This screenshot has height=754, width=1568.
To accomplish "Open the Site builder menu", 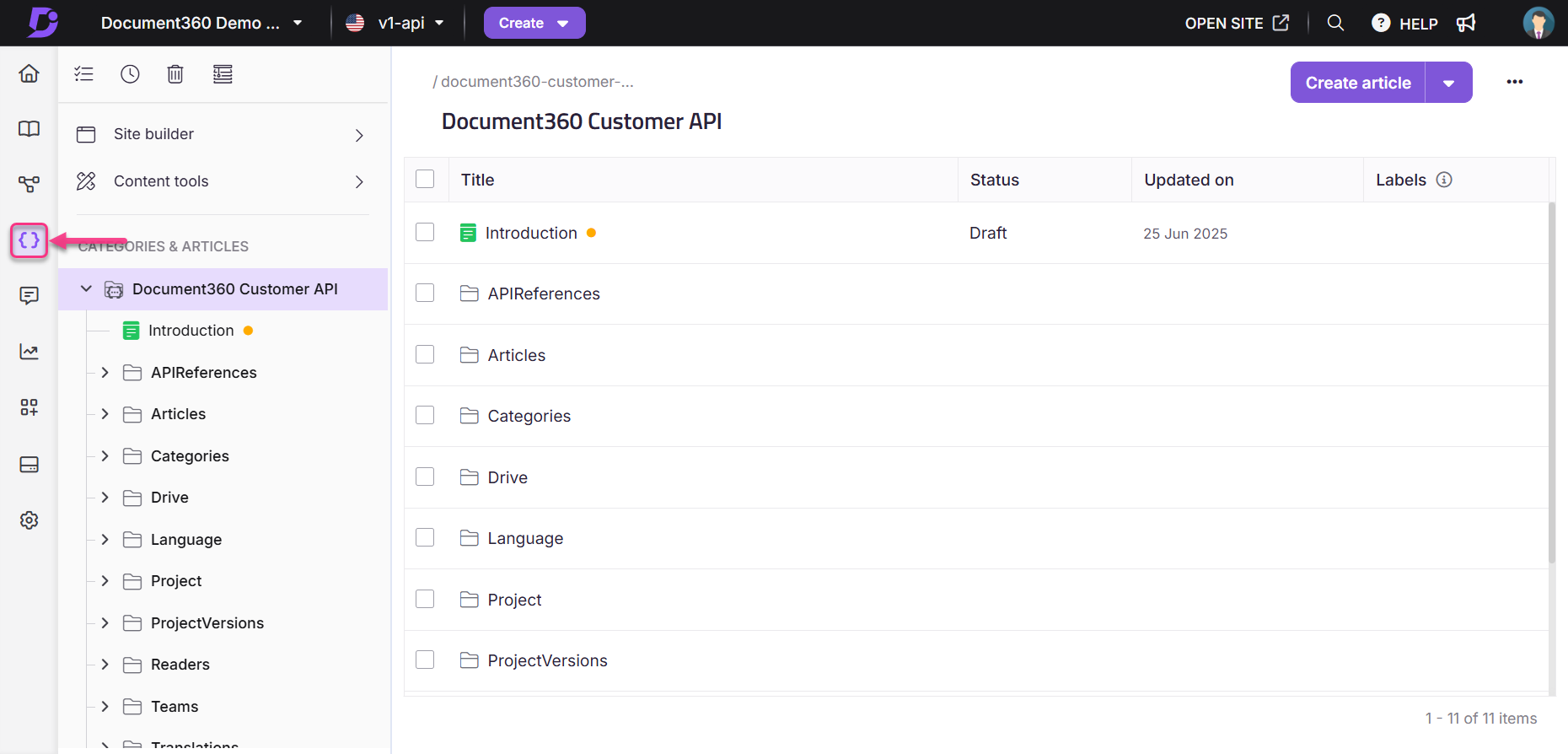I will (223, 134).
